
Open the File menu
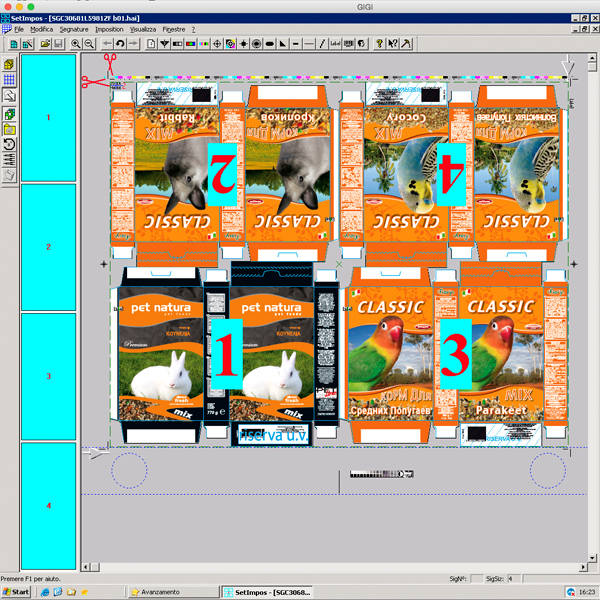(x=19, y=29)
